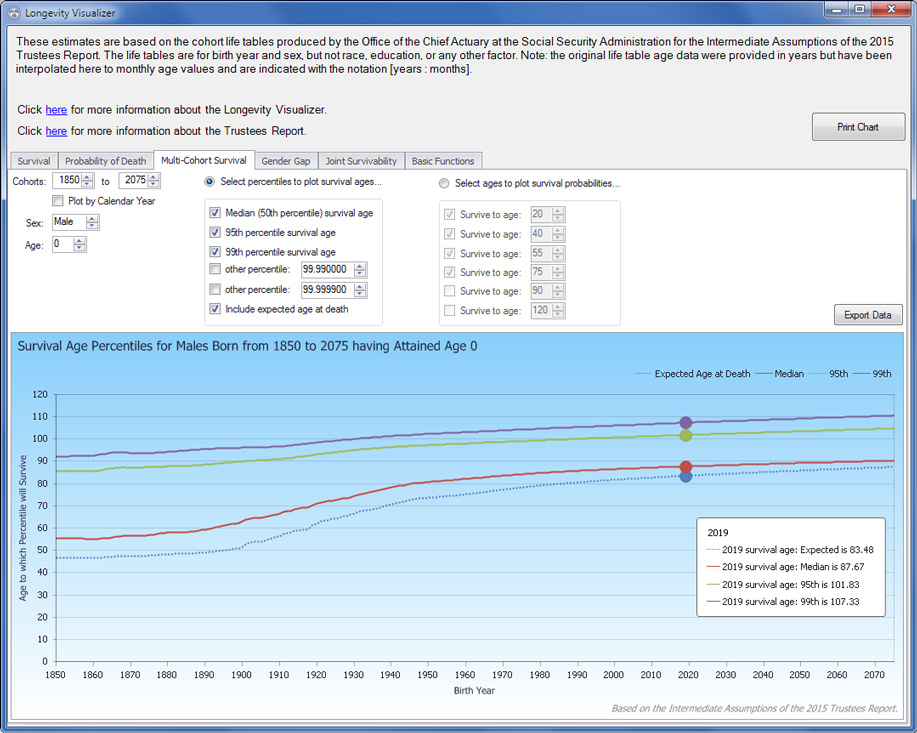Open the Trustees Report information link
Image resolution: width=917 pixels, height=733 pixels.
tap(56, 131)
